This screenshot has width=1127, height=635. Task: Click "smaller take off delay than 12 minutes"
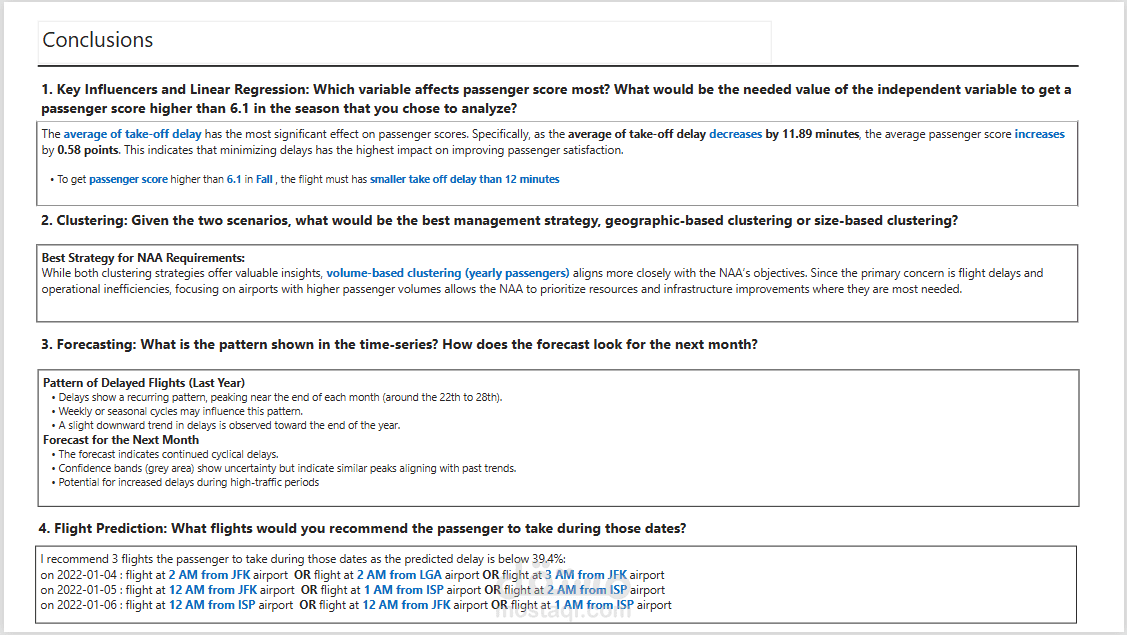465,180
